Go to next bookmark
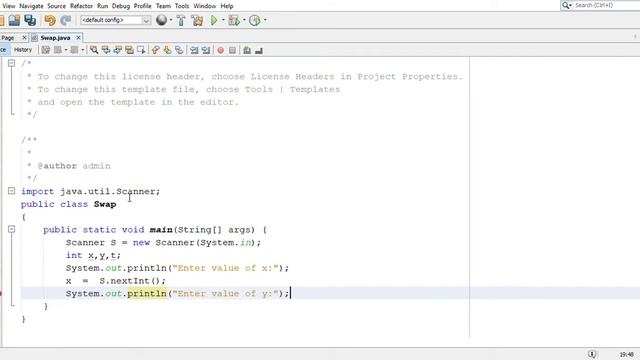 tap(167, 50)
